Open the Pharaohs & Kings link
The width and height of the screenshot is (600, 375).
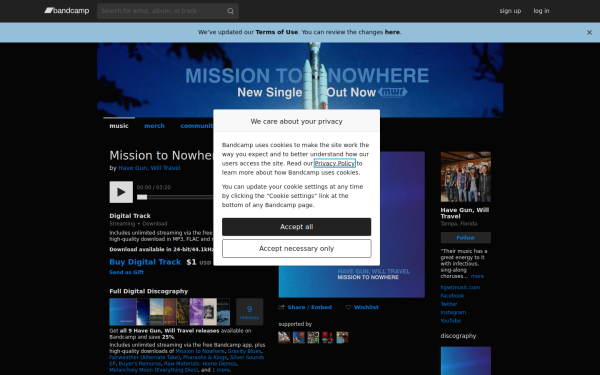point(205,357)
